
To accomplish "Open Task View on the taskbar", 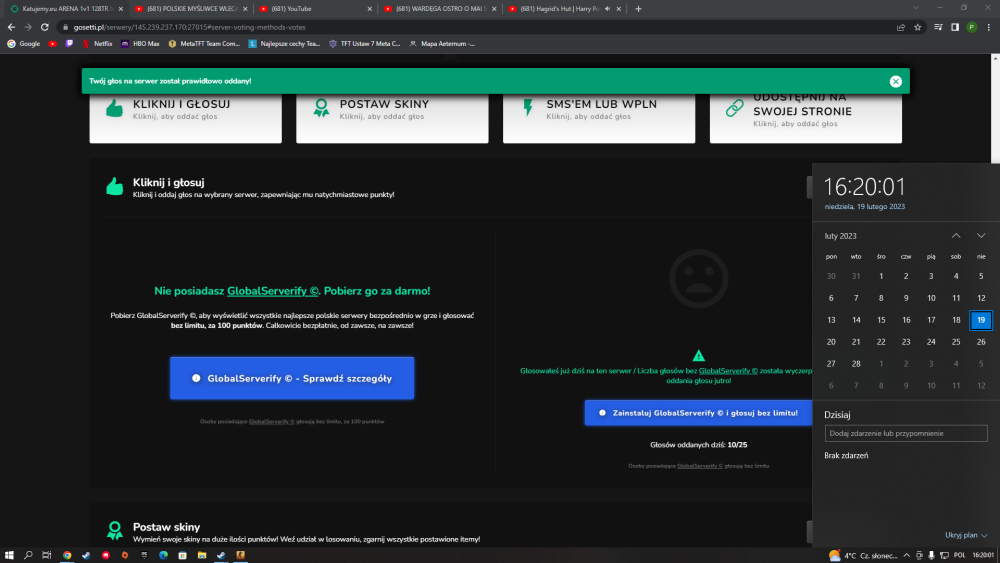I will 47,555.
